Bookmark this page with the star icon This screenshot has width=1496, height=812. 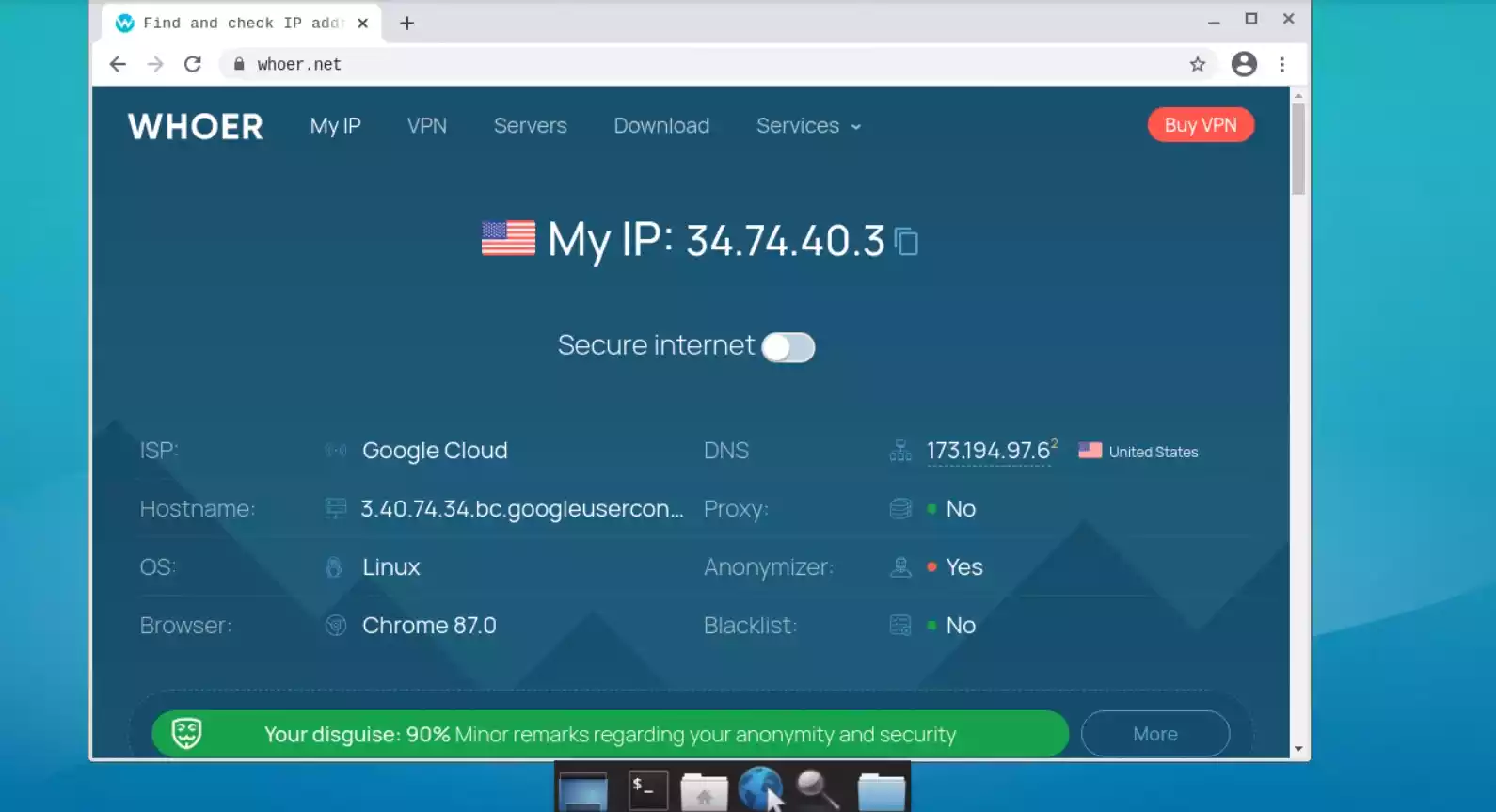(x=1198, y=64)
